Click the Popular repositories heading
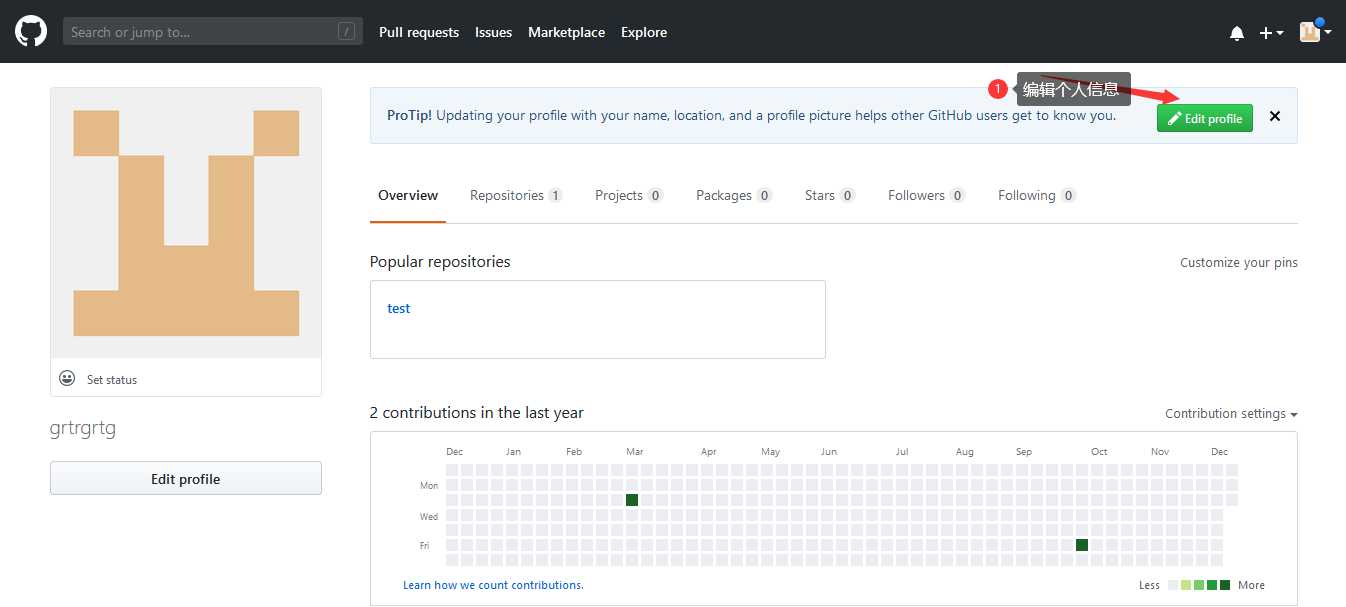 (440, 261)
